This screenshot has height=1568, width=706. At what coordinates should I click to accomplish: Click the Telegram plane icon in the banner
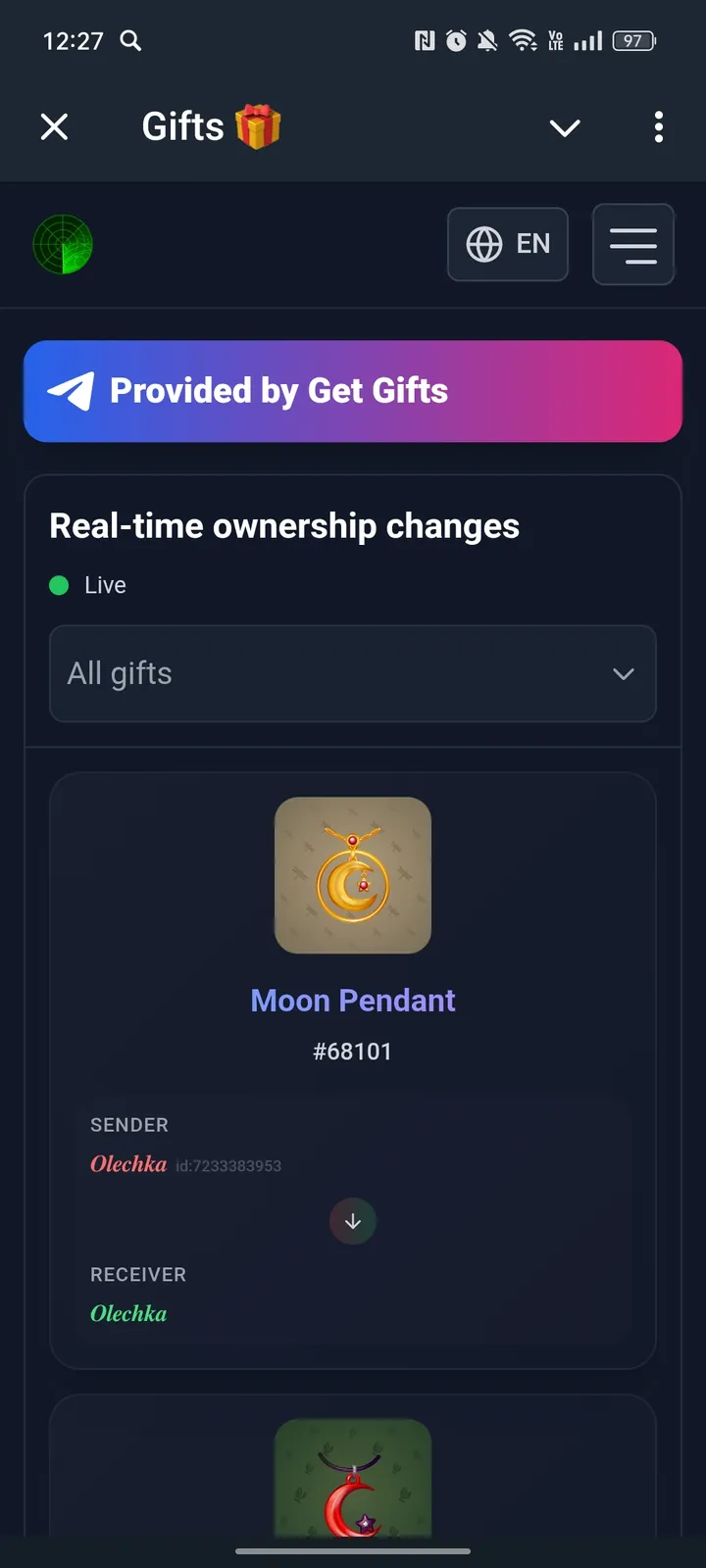(x=73, y=391)
